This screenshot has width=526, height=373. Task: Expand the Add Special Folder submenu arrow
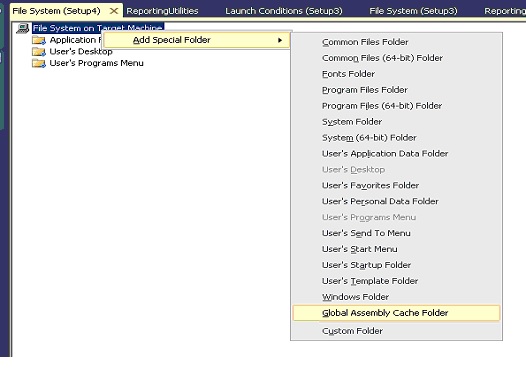coord(280,40)
